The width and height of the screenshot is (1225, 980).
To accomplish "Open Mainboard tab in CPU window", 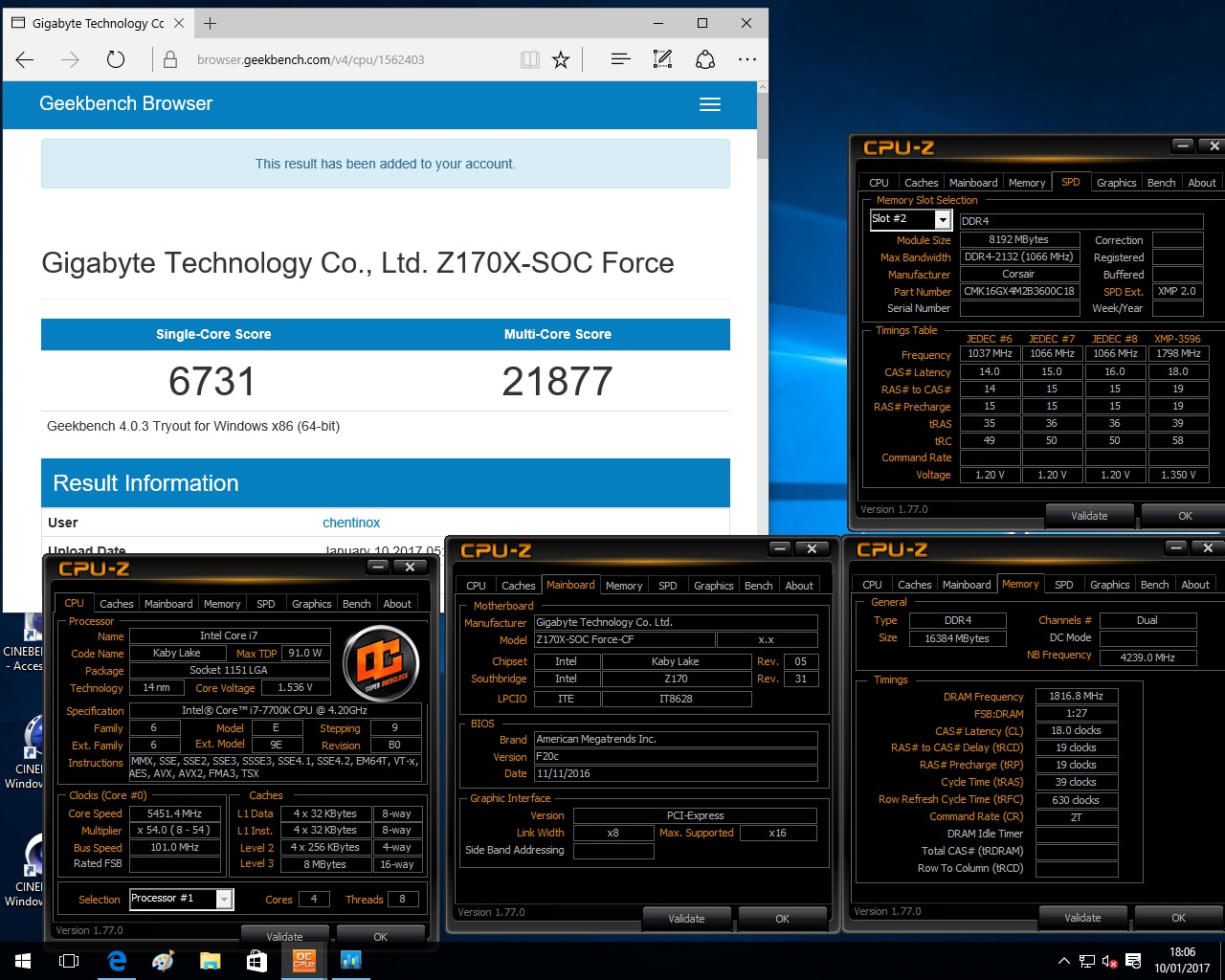I will [168, 604].
